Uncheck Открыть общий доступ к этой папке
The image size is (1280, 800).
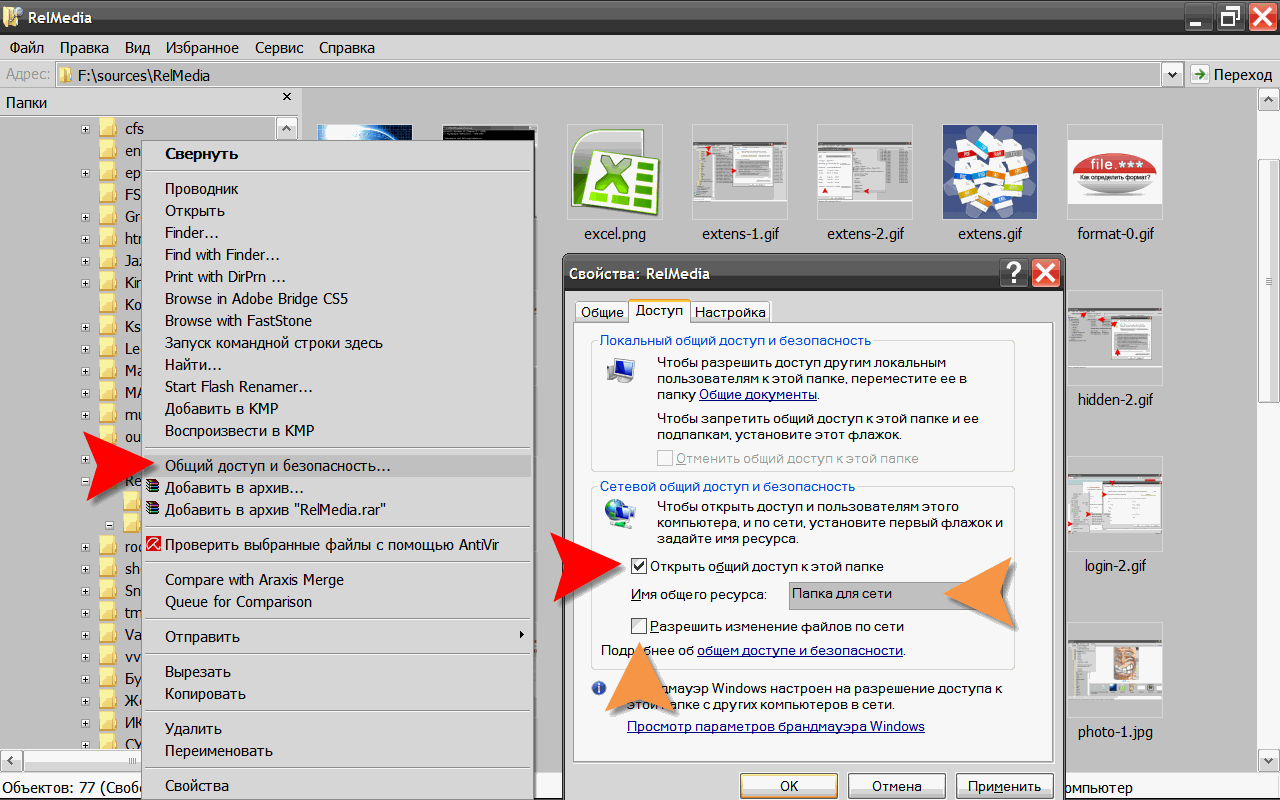[x=639, y=566]
